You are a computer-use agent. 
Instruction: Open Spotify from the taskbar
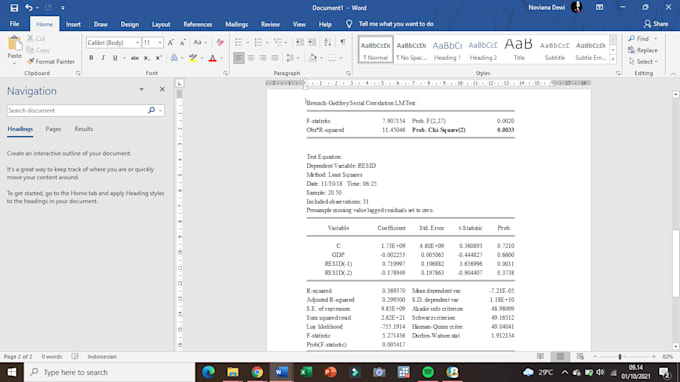tap(428, 372)
